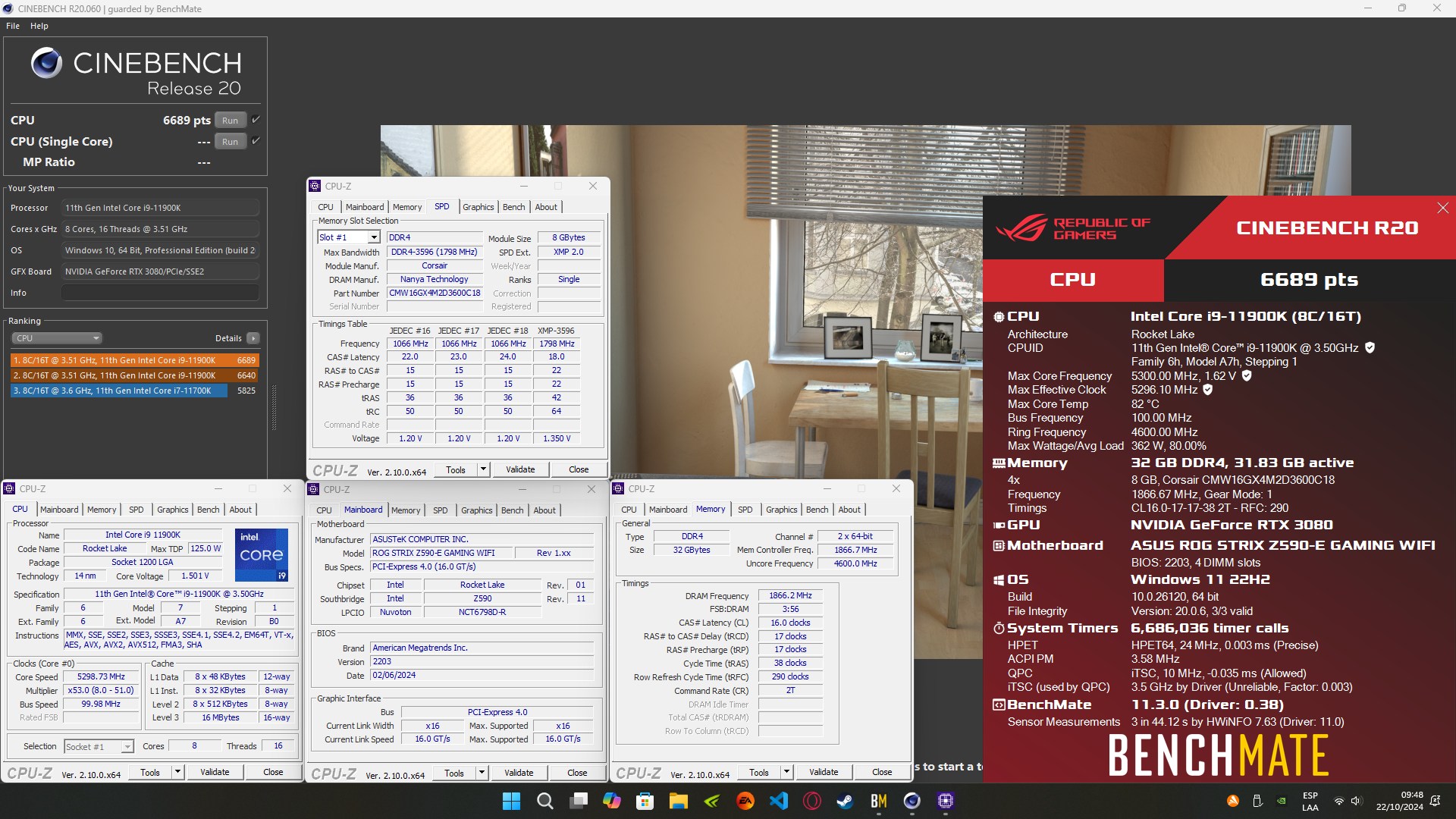Close the BenchMate result panel
Screen dimensions: 1456x819
[x=1442, y=208]
